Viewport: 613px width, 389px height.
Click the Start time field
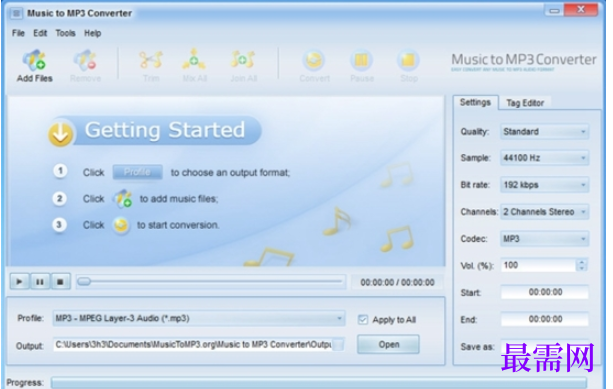tap(545, 292)
